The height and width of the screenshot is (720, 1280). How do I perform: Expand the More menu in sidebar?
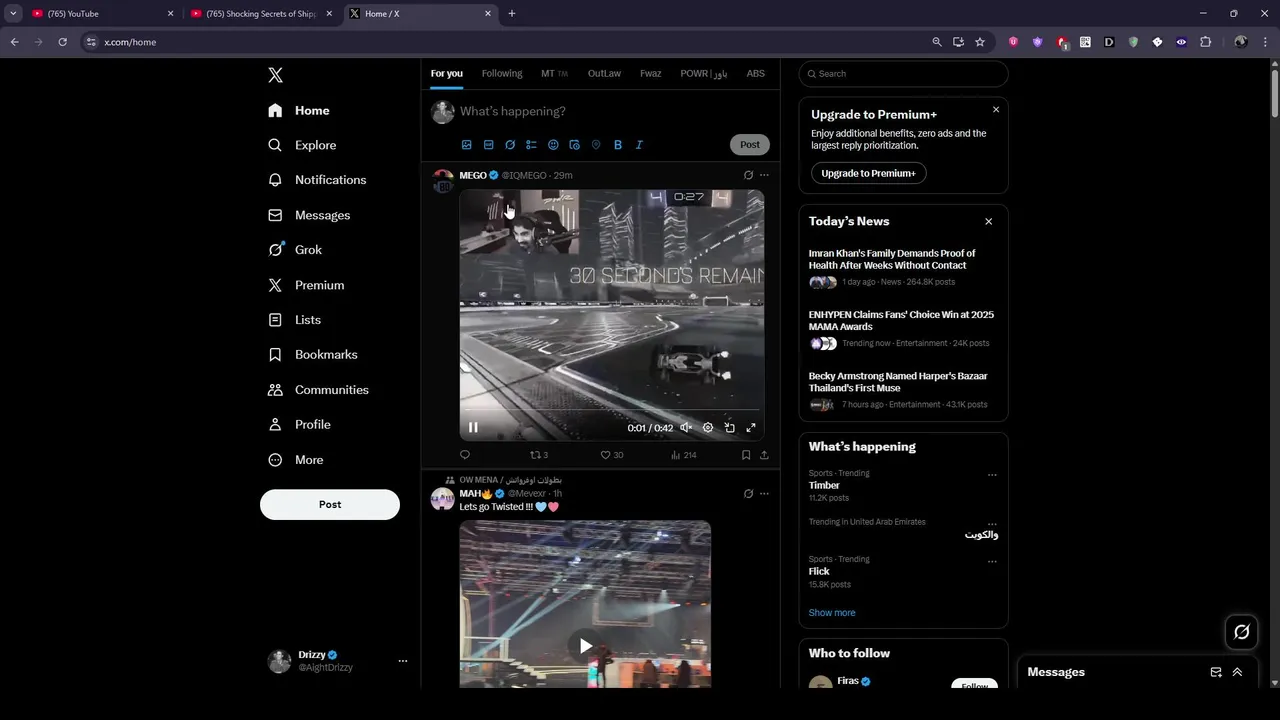[296, 460]
